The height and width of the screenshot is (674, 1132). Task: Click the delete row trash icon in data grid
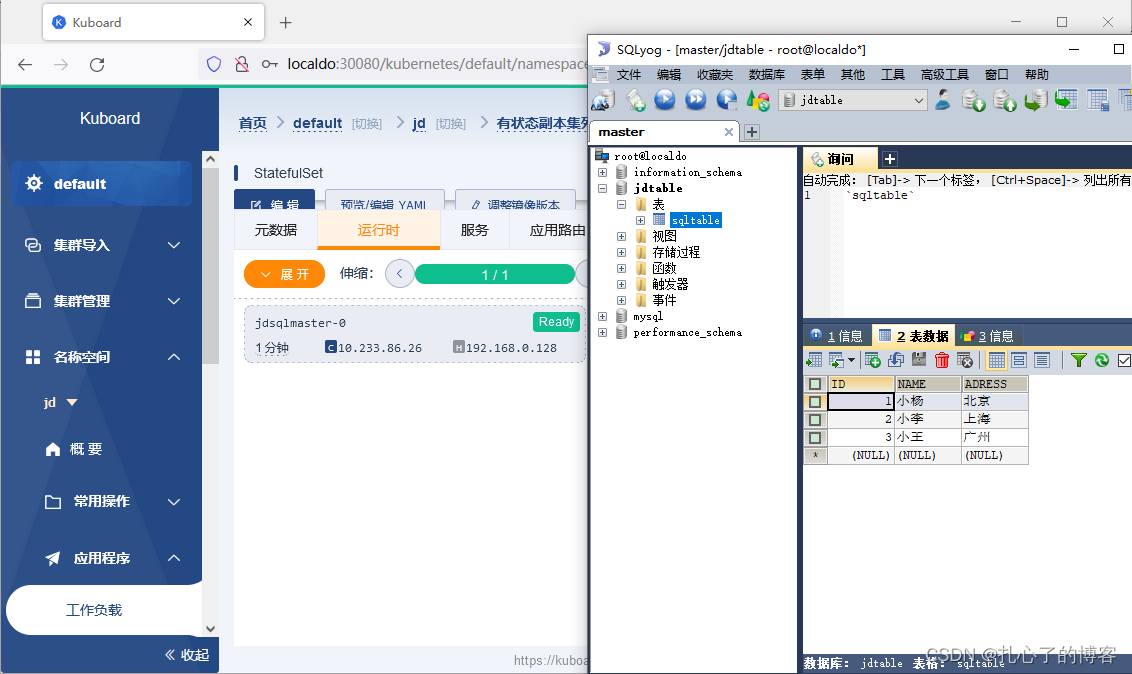[941, 359]
